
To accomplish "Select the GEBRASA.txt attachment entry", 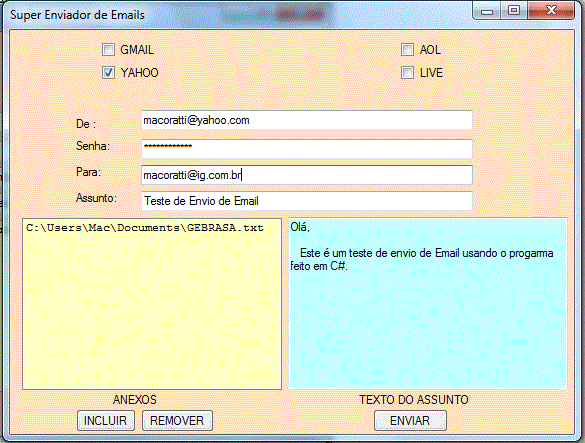I will [145, 228].
